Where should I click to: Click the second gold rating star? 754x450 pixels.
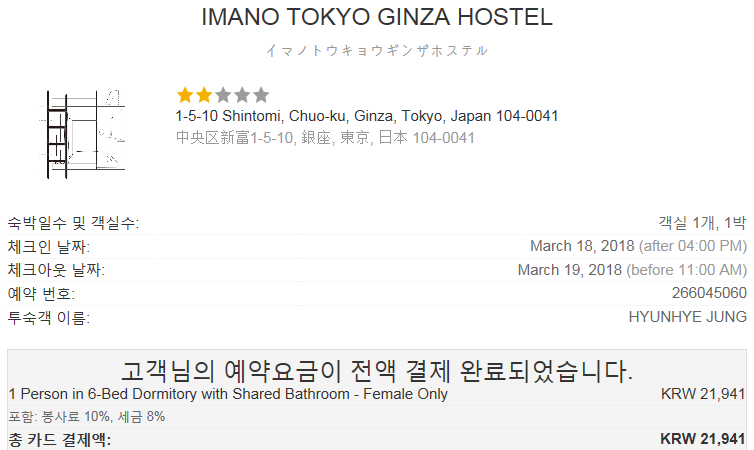(204, 95)
